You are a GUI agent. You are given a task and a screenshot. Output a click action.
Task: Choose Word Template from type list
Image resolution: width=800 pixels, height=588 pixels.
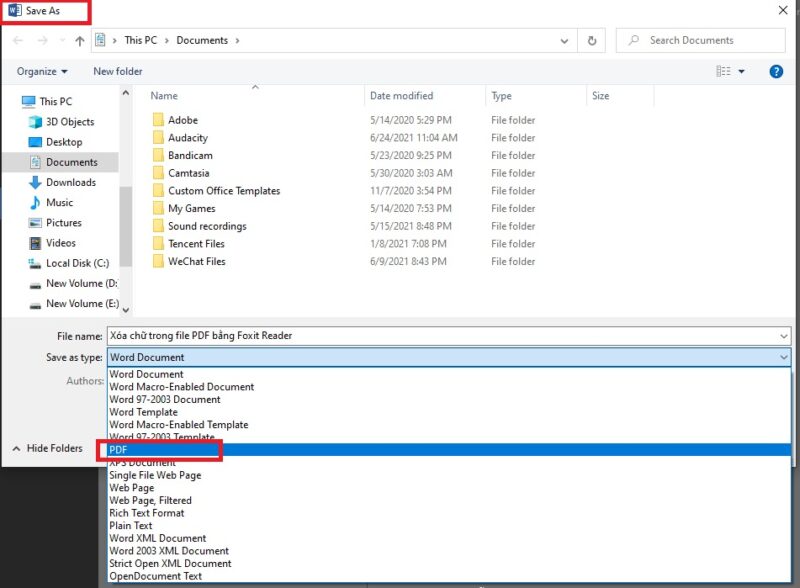[x=449, y=412]
